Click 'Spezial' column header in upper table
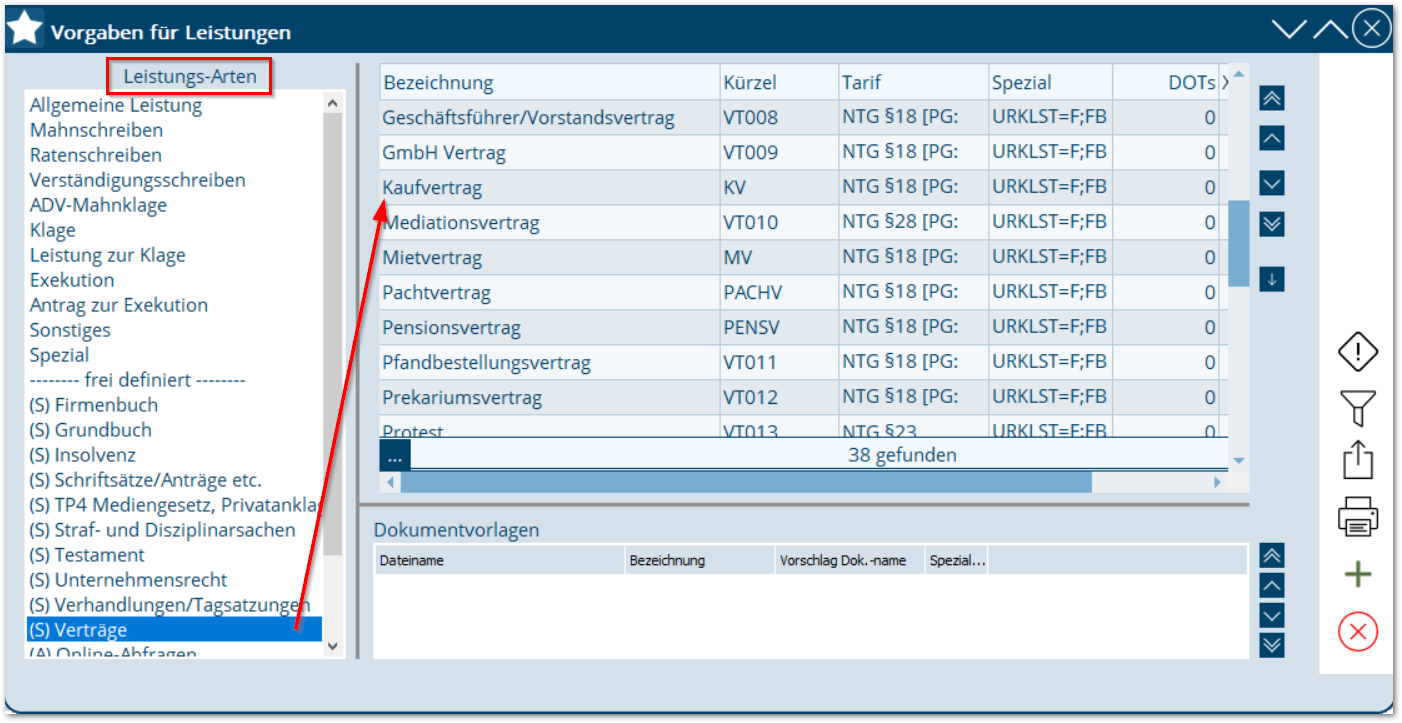Viewport: 1402px width, 723px height. (x=1050, y=82)
